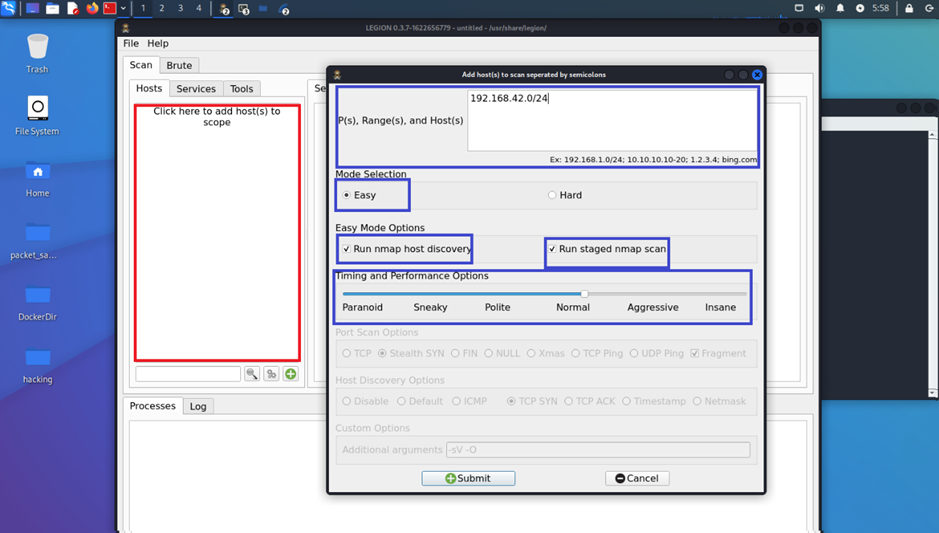Image resolution: width=939 pixels, height=533 pixels.
Task: Click the timing slider handle
Action: click(584, 293)
